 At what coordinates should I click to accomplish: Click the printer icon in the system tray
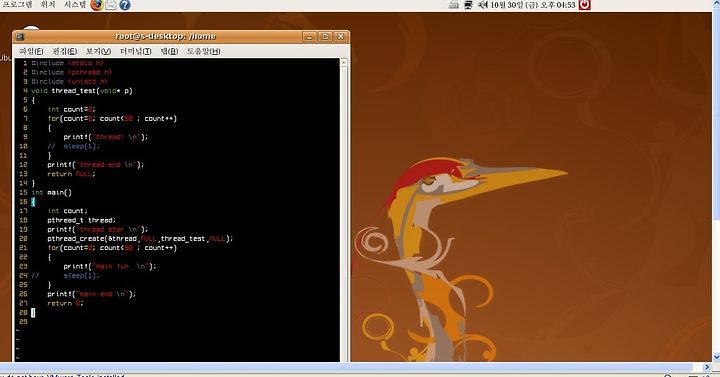(x=454, y=5)
